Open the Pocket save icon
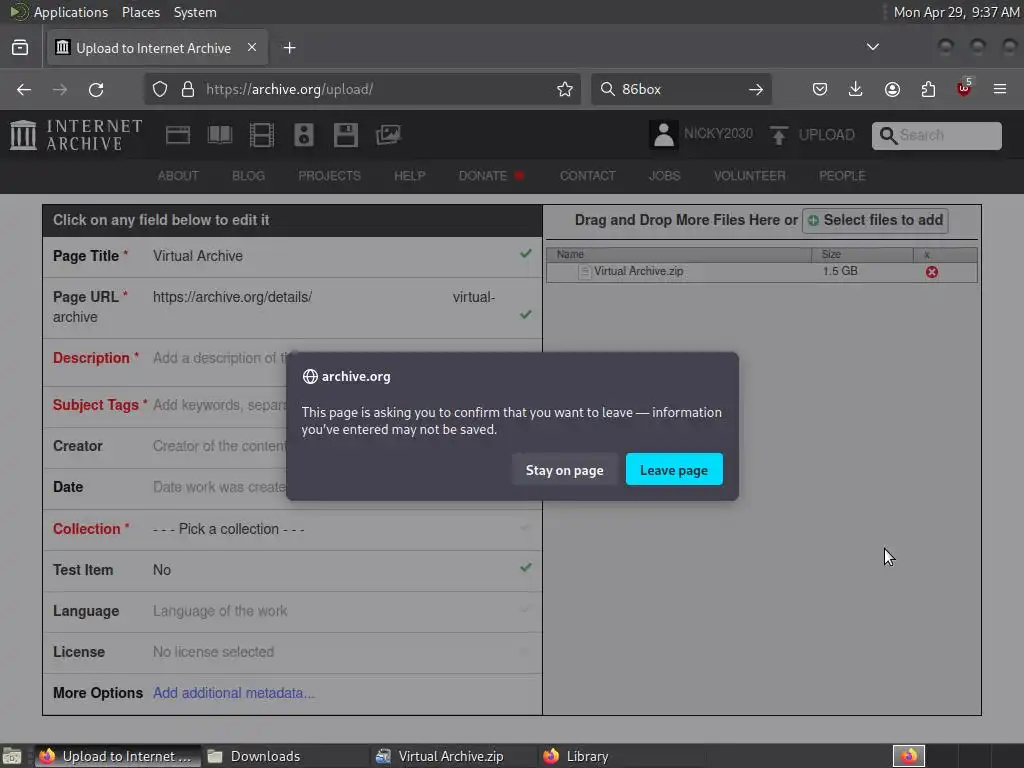Image resolution: width=1024 pixels, height=768 pixels. click(x=820, y=89)
